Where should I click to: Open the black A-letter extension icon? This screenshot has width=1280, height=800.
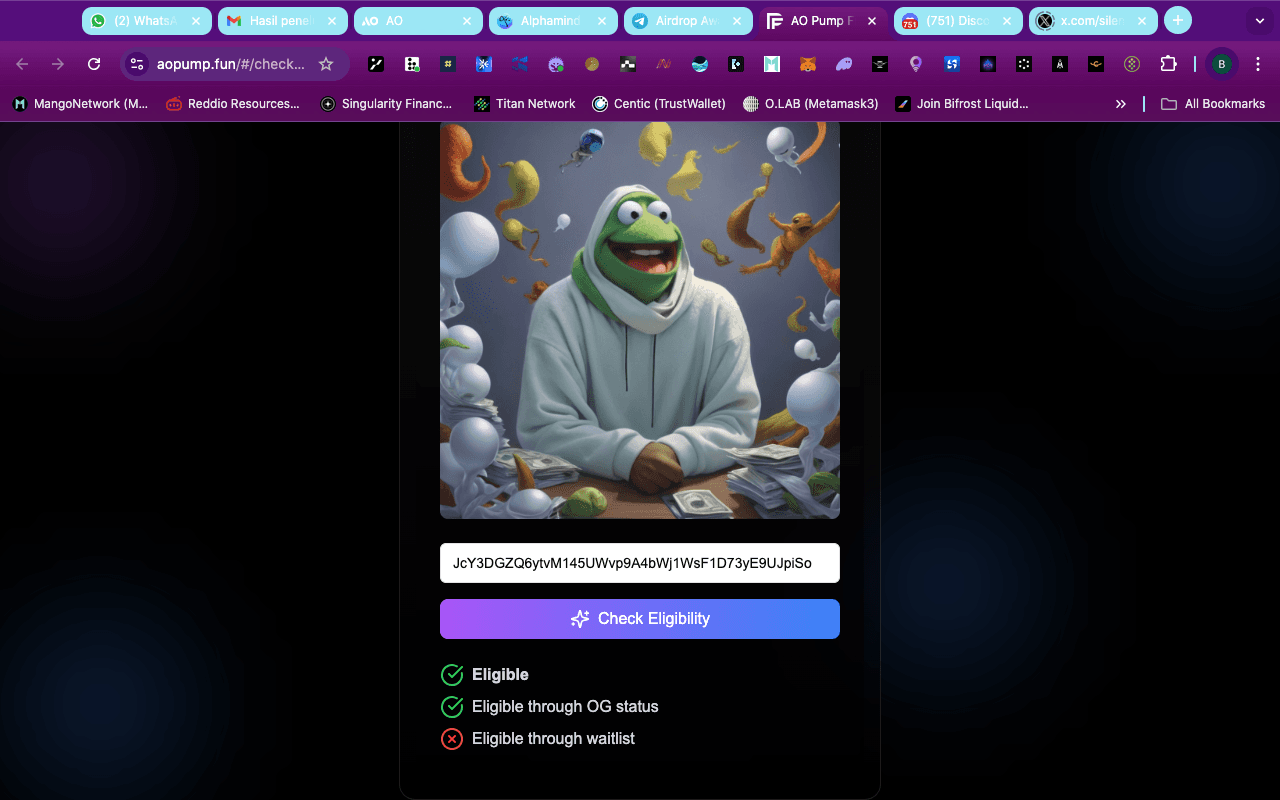point(1060,64)
